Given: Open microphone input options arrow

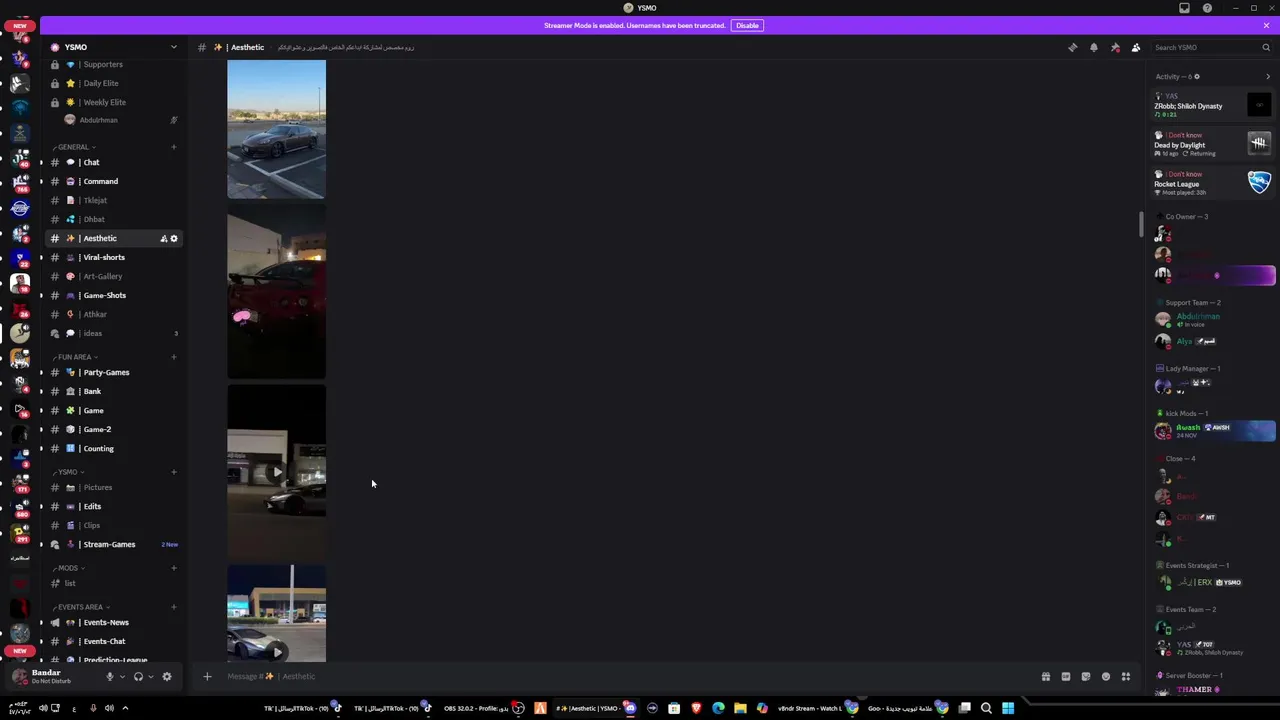Looking at the screenshot, I should [123, 676].
